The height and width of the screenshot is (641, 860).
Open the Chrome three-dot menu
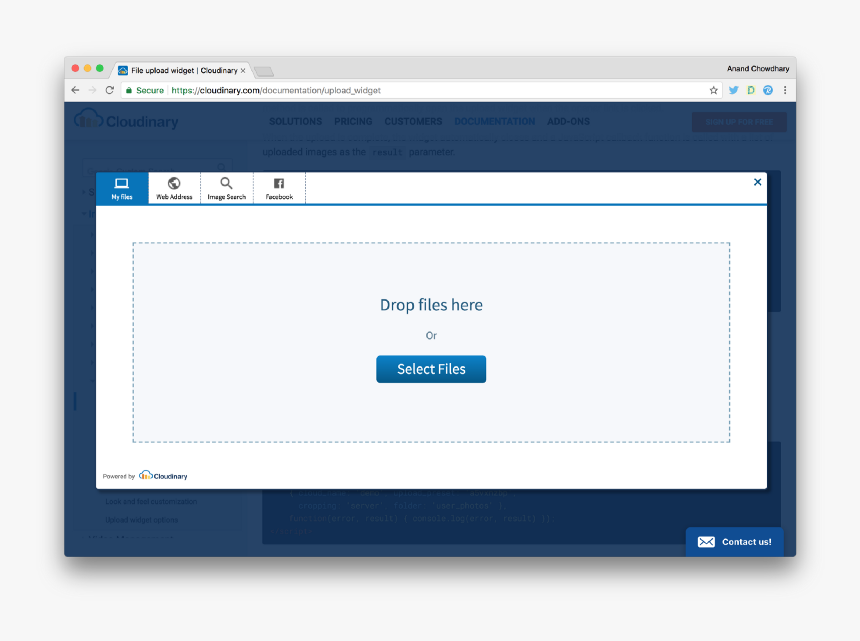[785, 90]
